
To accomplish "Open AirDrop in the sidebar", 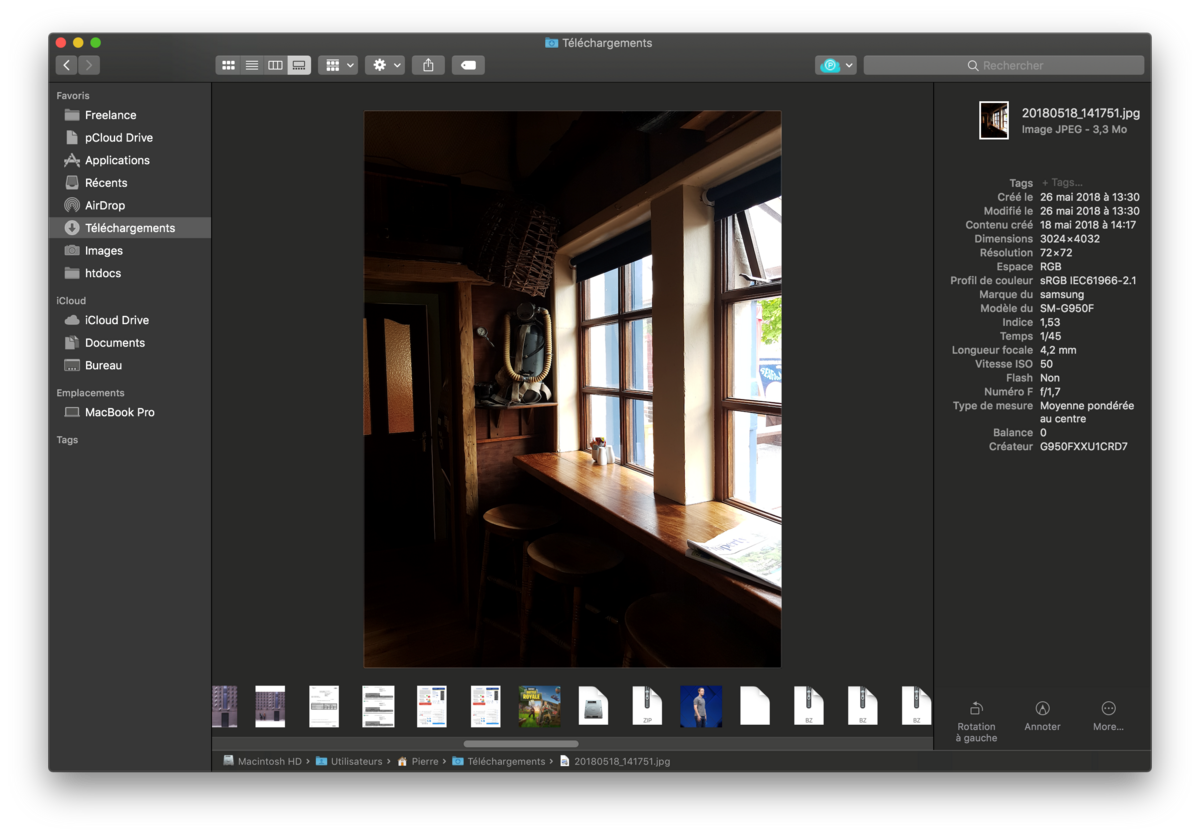I will (x=130, y=205).
